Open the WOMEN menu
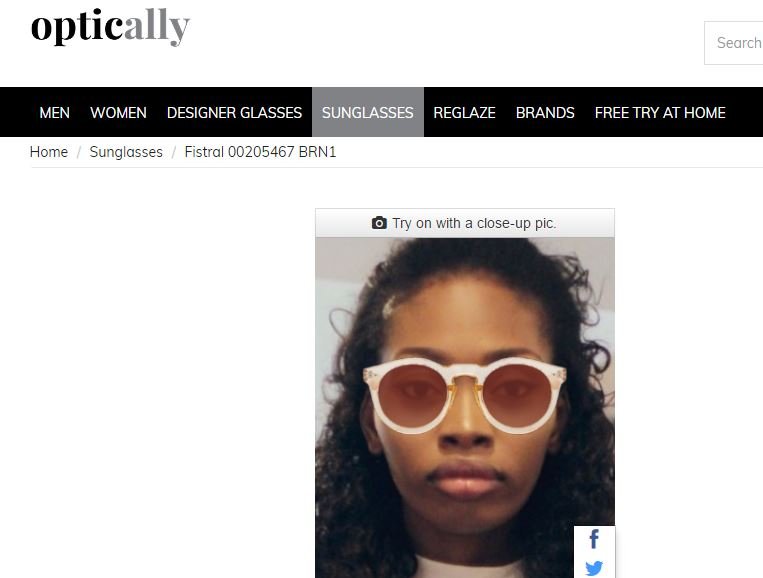763x578 pixels. pyautogui.click(x=118, y=112)
